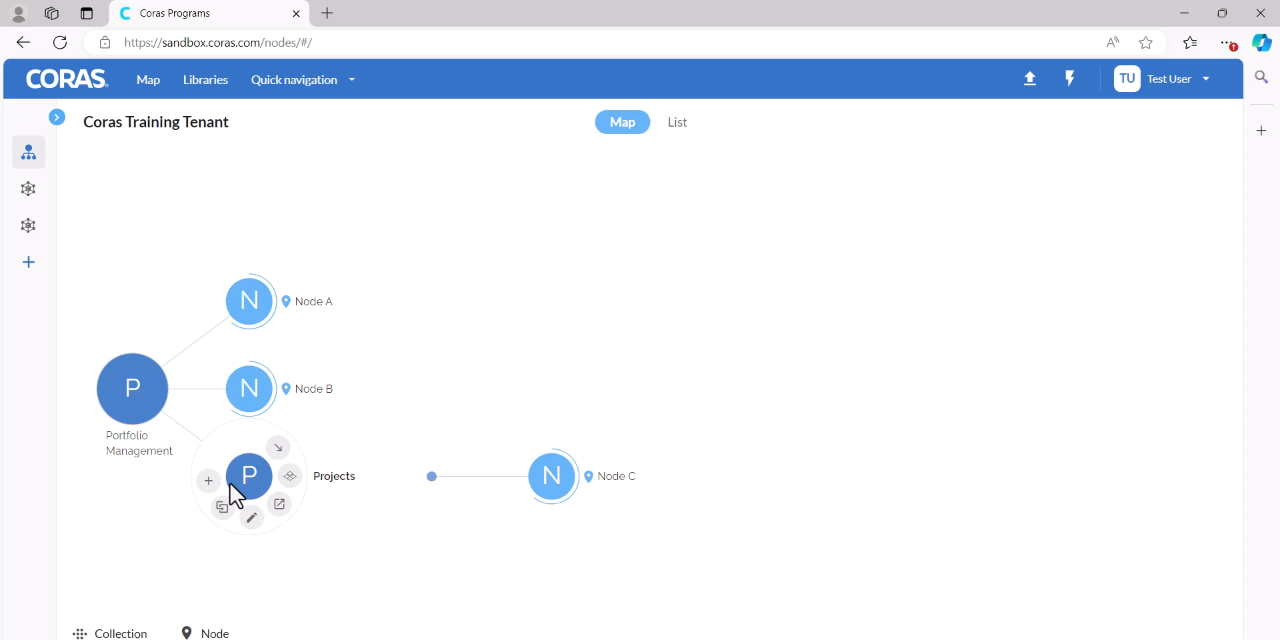Switch to the Map view toggle

622,122
